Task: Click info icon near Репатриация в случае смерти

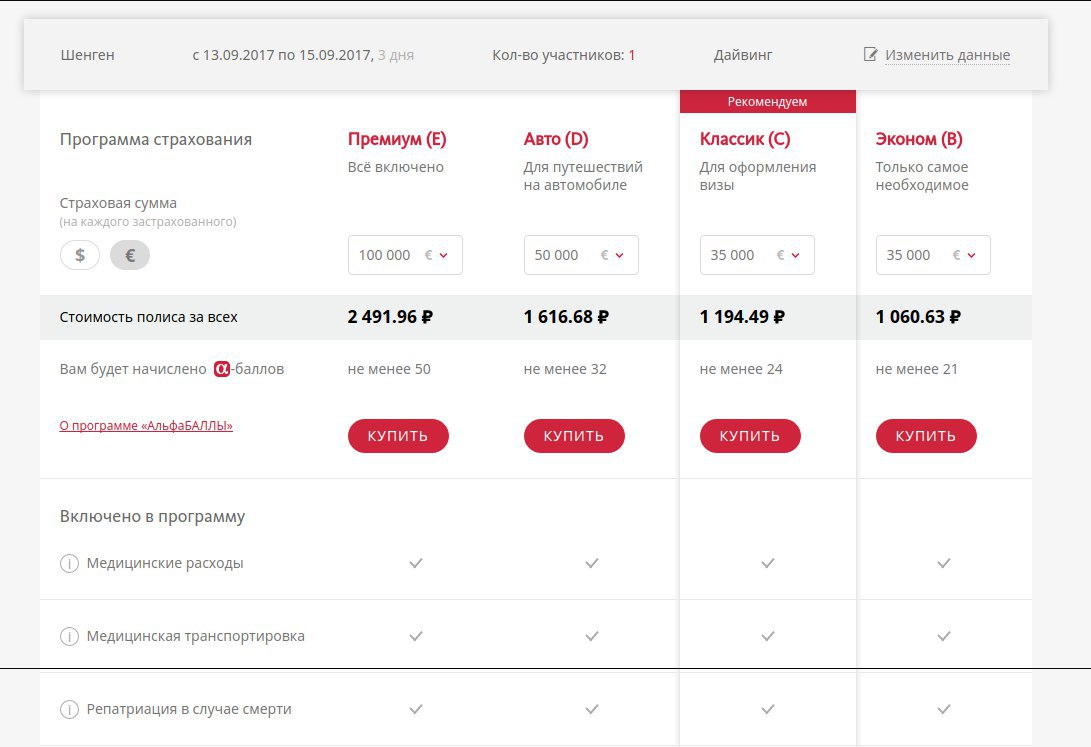Action: point(69,710)
